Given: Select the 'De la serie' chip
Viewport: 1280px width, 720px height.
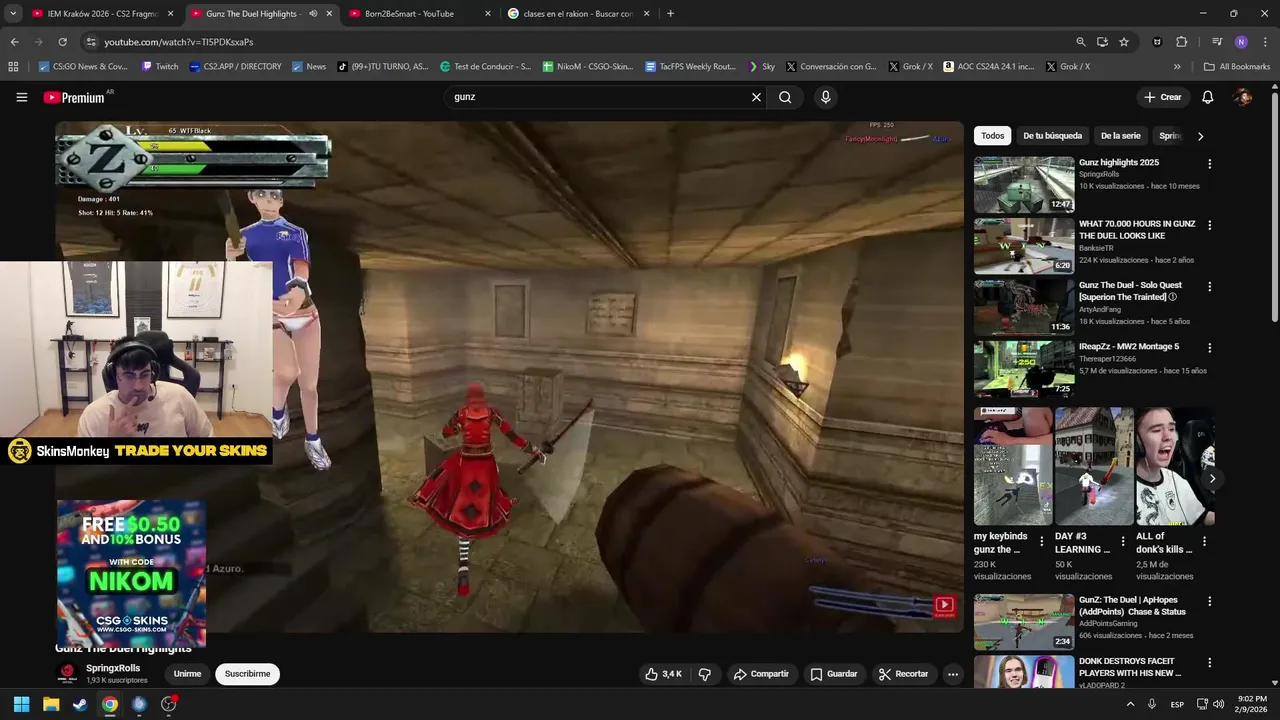Looking at the screenshot, I should point(1120,136).
